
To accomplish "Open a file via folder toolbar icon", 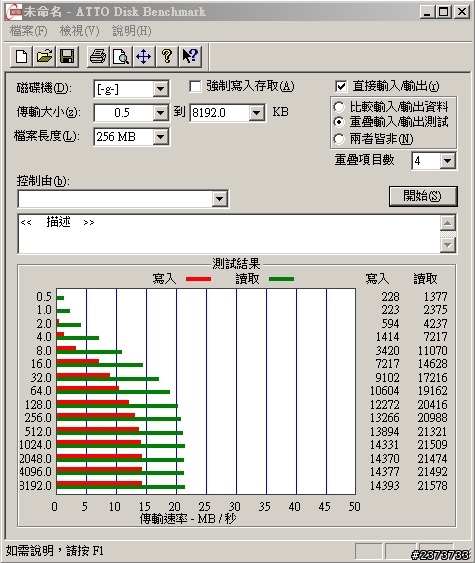I will (44, 56).
